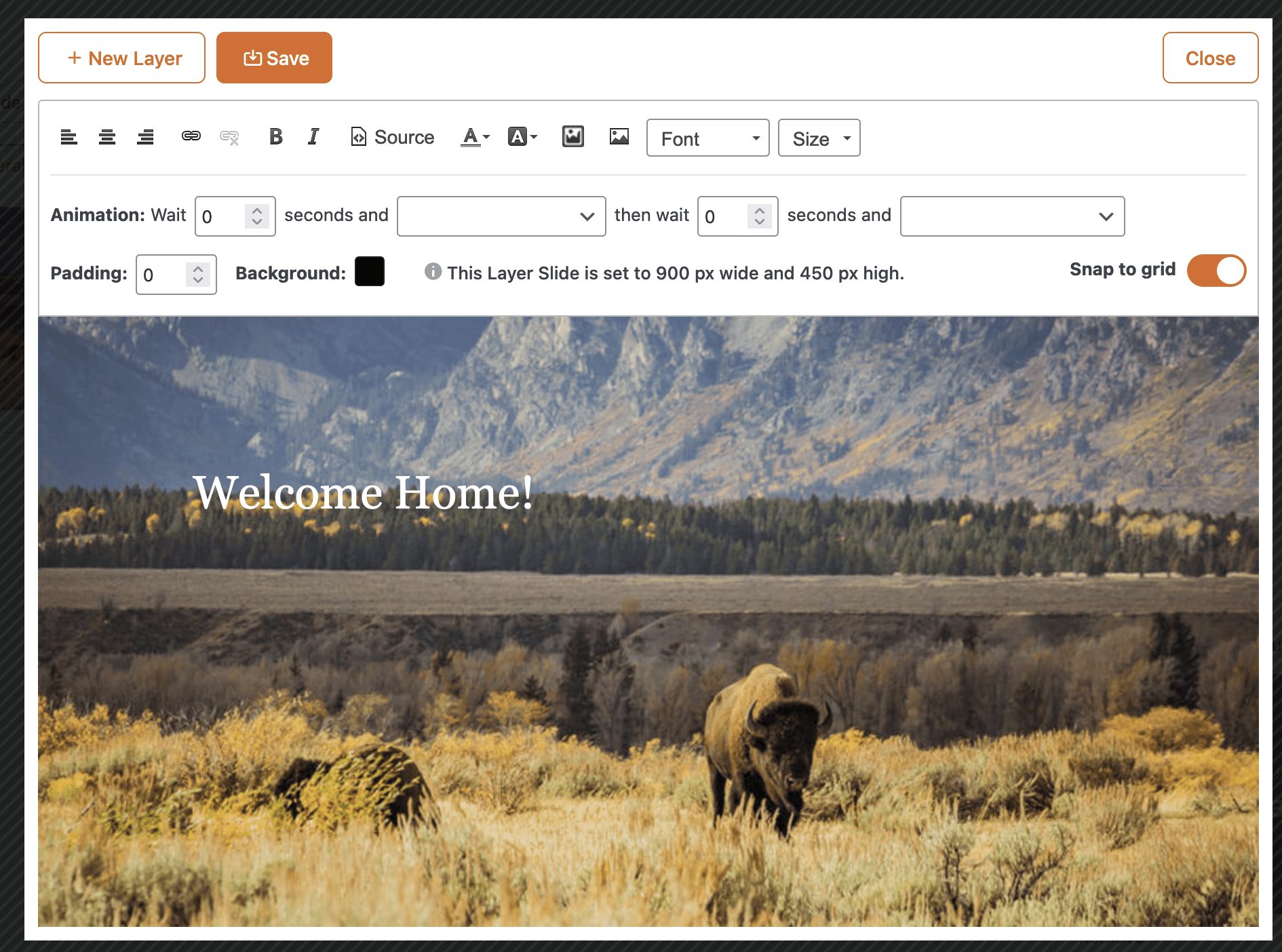This screenshot has height=952, width=1282.
Task: Click the unlink icon
Action: 229,137
